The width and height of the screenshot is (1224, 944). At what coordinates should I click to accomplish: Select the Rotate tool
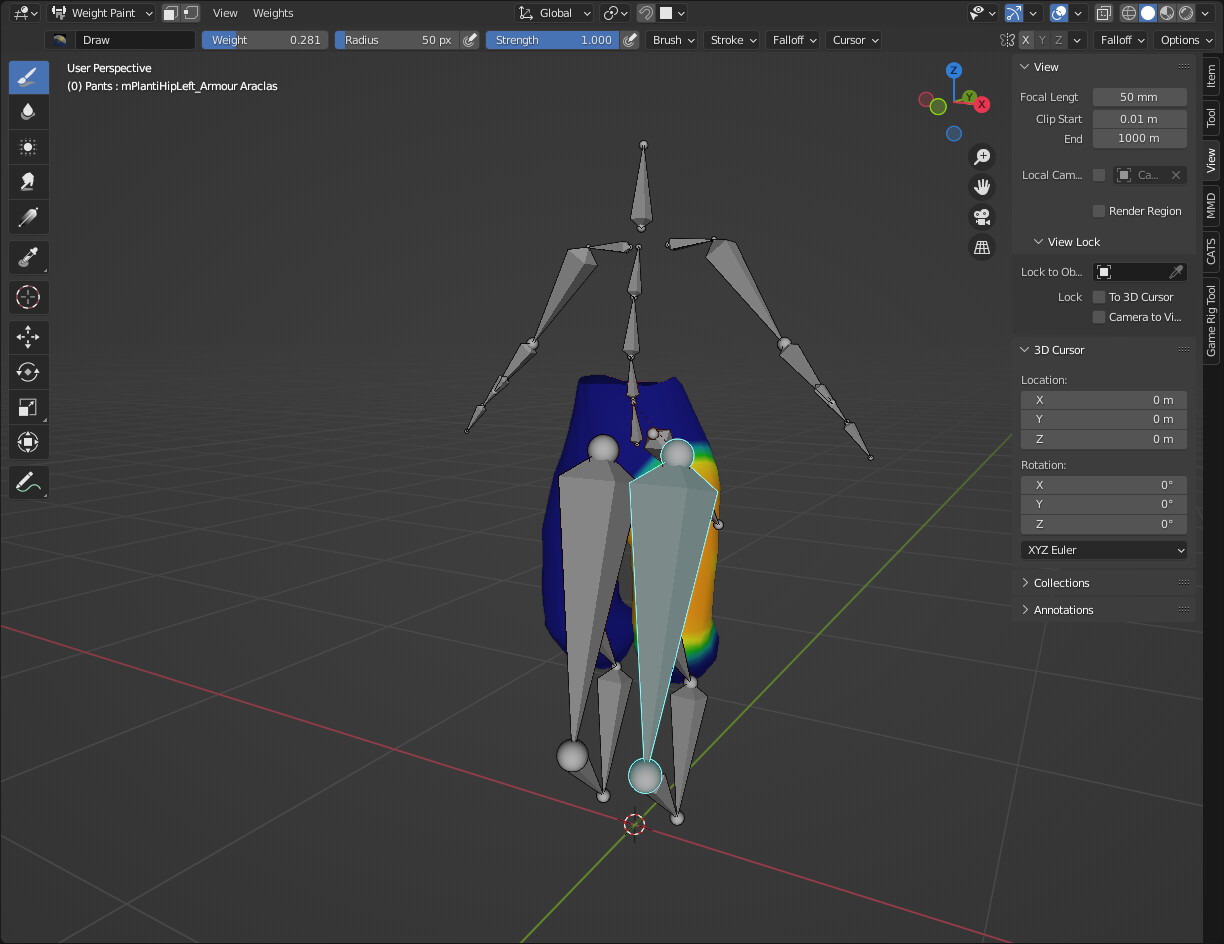[x=29, y=372]
